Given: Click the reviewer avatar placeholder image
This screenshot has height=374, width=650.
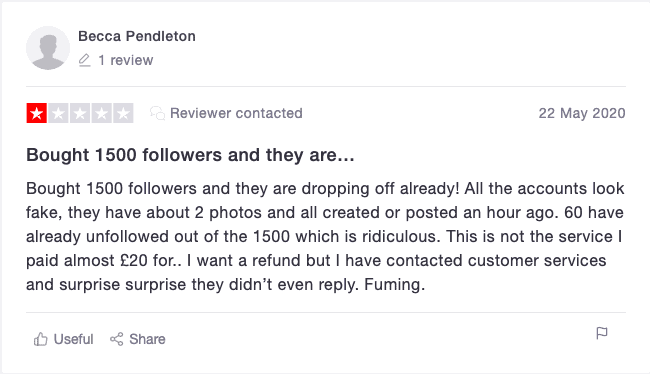Looking at the screenshot, I should [x=48, y=48].
